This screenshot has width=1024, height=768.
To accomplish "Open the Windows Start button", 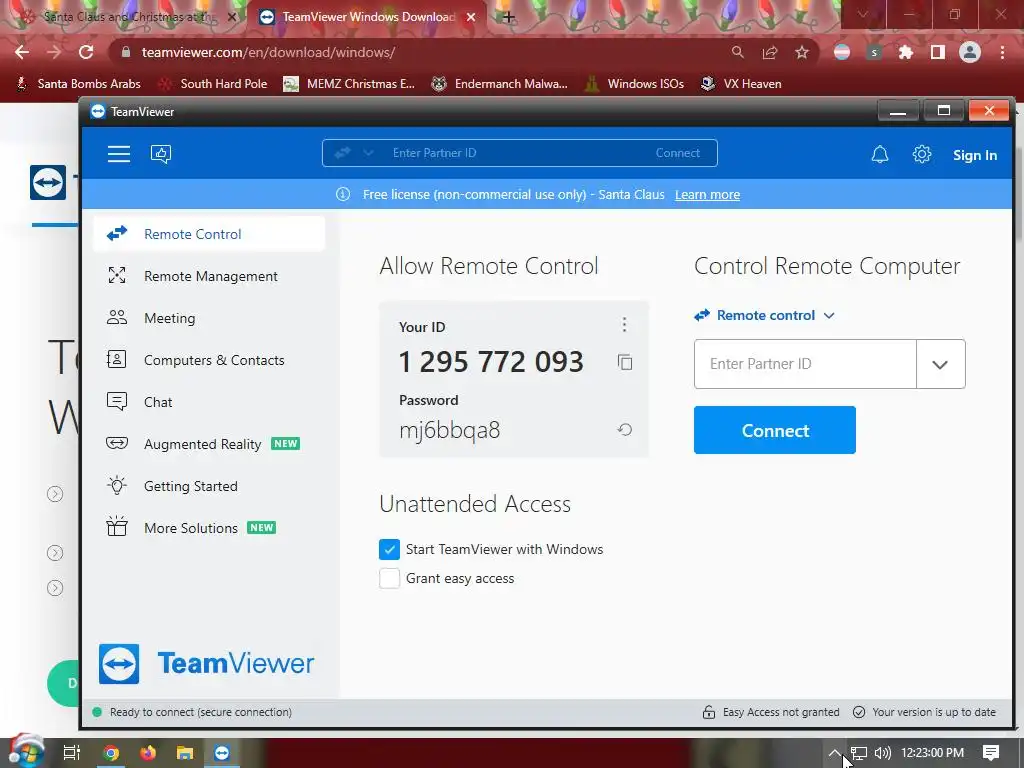I will tap(27, 752).
